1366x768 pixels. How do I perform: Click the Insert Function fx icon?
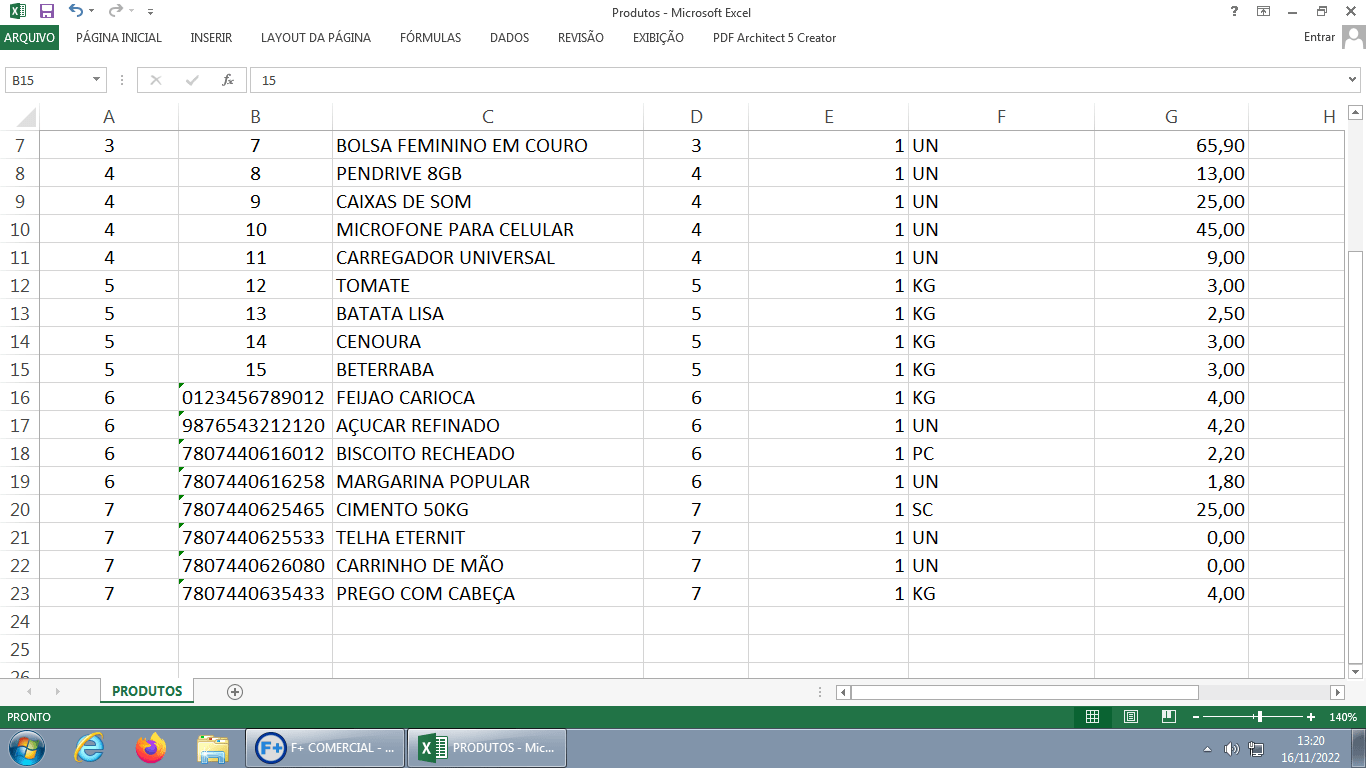click(228, 80)
